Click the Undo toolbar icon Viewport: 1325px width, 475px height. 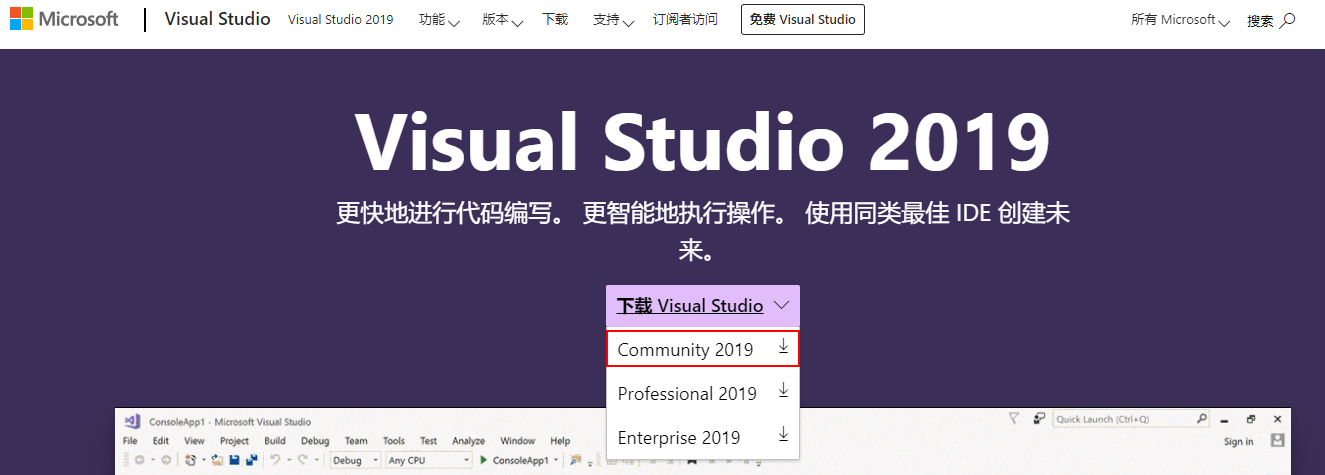click(275, 460)
